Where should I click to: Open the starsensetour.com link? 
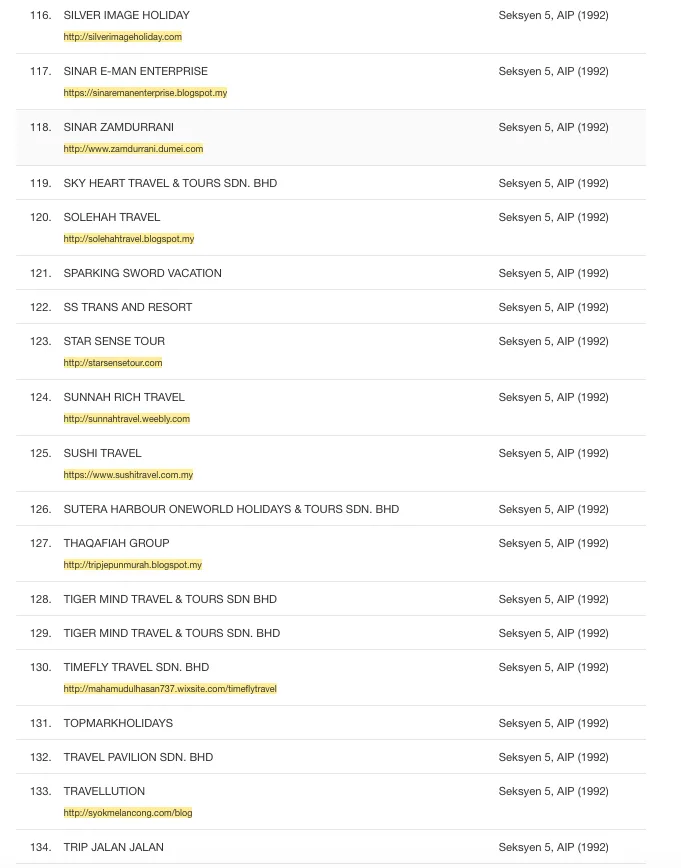point(112,363)
